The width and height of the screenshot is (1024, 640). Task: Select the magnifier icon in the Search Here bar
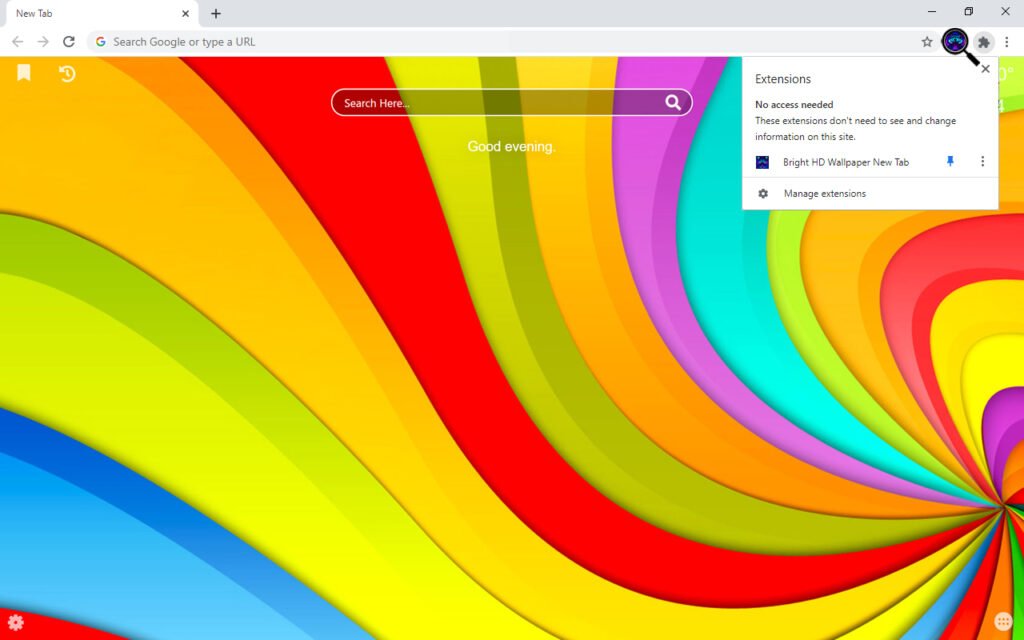point(674,102)
